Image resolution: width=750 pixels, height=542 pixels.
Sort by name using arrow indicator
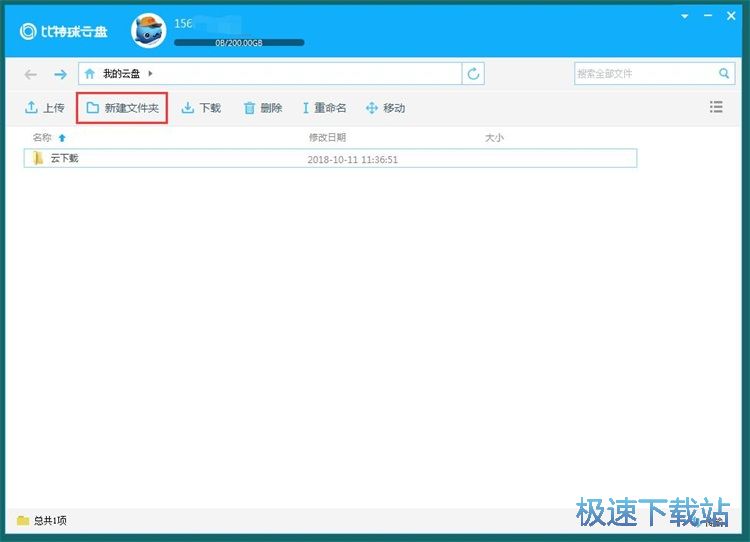(x=62, y=138)
